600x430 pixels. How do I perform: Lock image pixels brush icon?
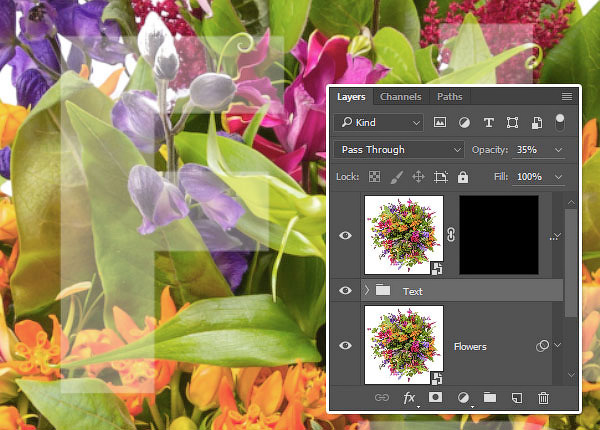click(396, 177)
